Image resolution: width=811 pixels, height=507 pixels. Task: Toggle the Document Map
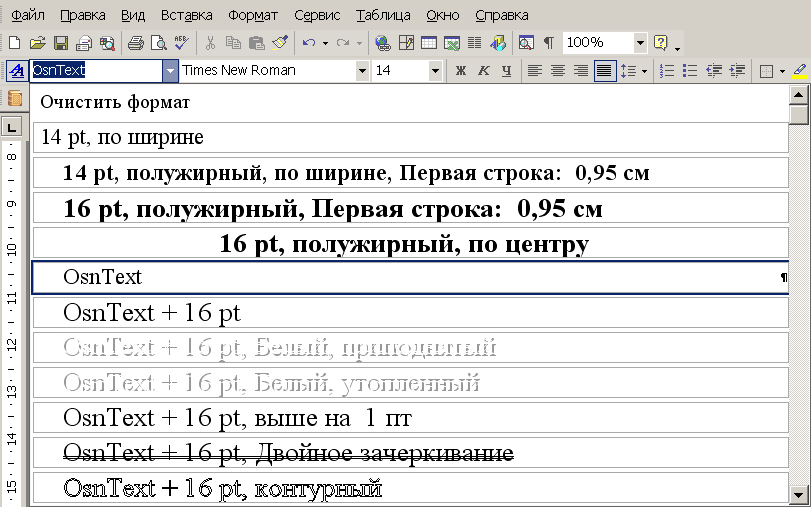click(526, 43)
